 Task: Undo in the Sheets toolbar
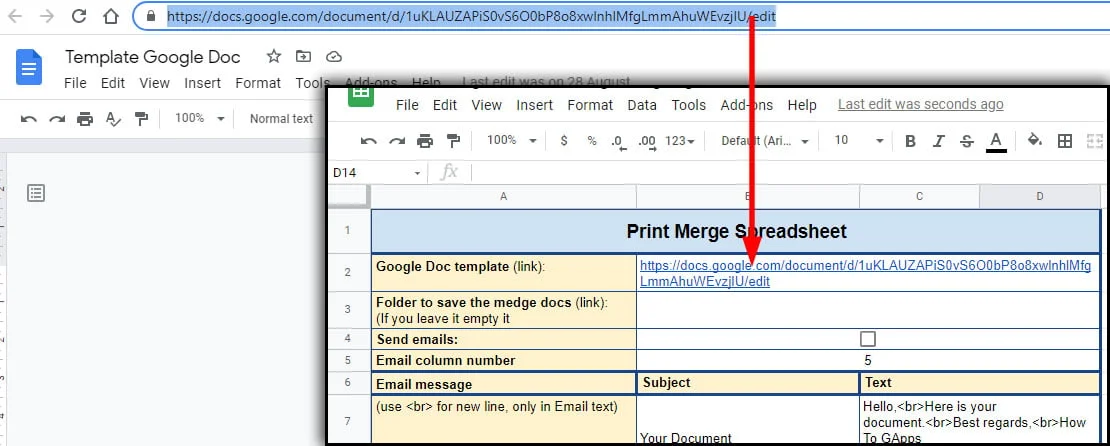pos(368,141)
